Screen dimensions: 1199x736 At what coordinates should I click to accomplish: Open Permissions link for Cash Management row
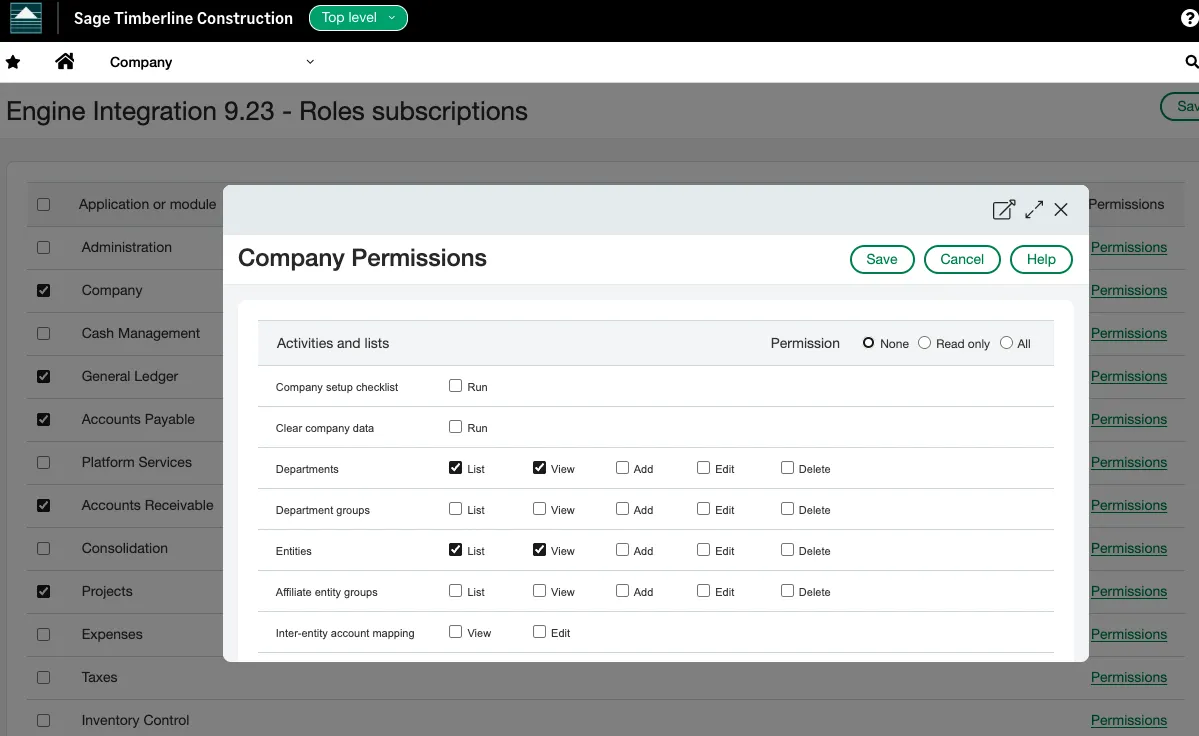[x=1129, y=333]
